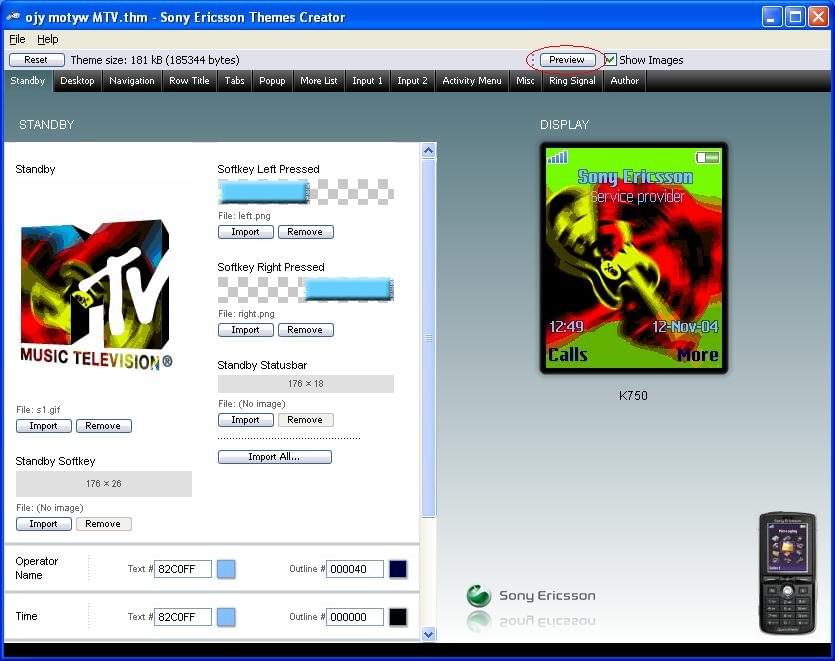Click the app icon in the title bar
835x661 pixels.
(13, 17)
